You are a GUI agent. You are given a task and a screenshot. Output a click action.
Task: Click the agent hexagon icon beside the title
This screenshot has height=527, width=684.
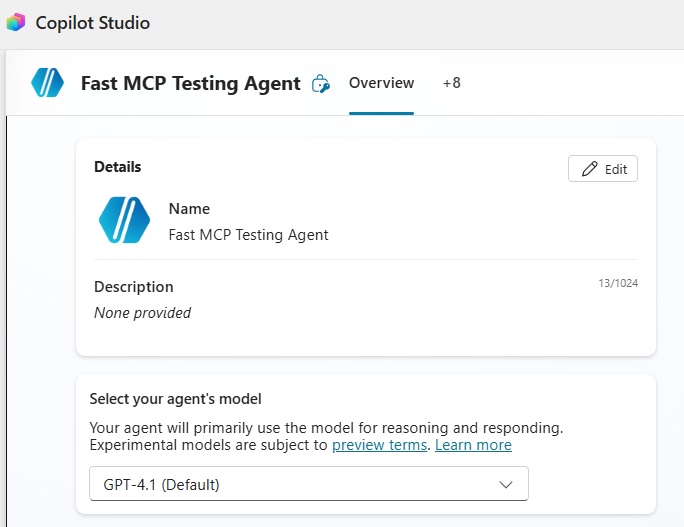click(x=48, y=82)
